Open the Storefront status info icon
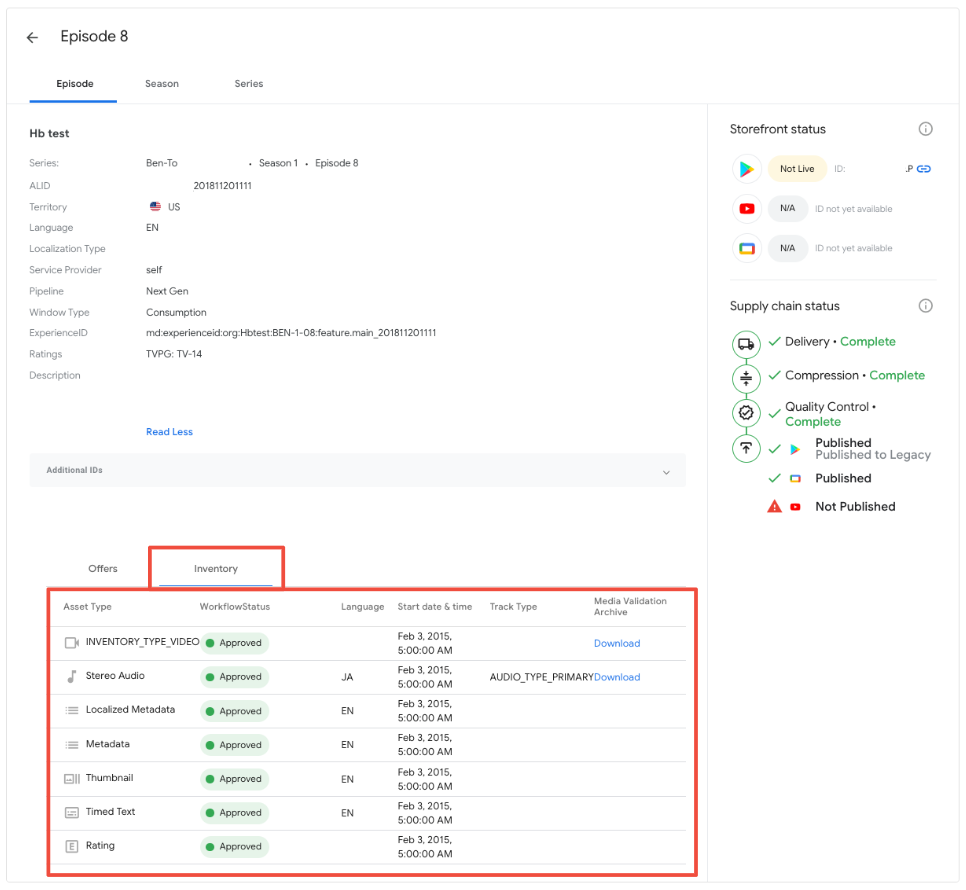Viewport: 966px width, 890px height. tap(925, 129)
